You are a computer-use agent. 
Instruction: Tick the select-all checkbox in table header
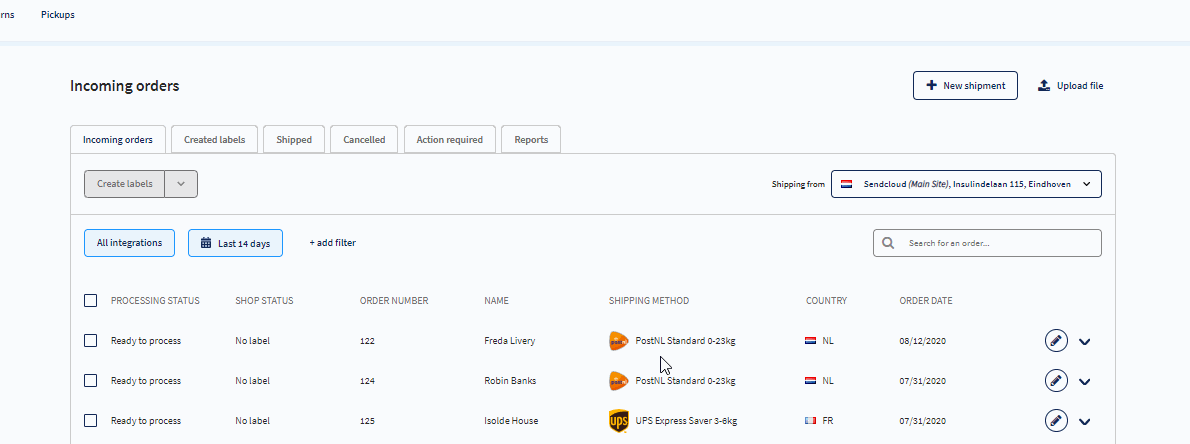coord(90,301)
